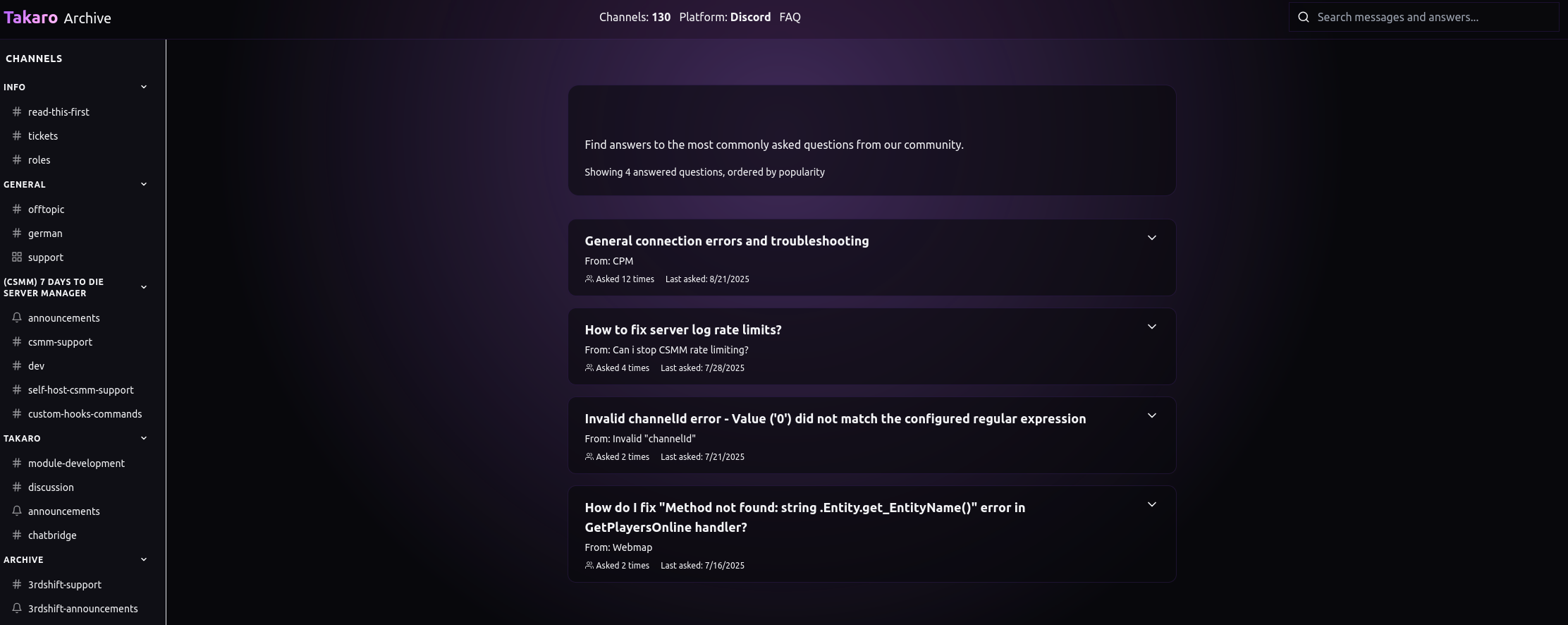This screenshot has width=1568, height=625.
Task: Click the From: CPM source text
Action: click(x=609, y=261)
